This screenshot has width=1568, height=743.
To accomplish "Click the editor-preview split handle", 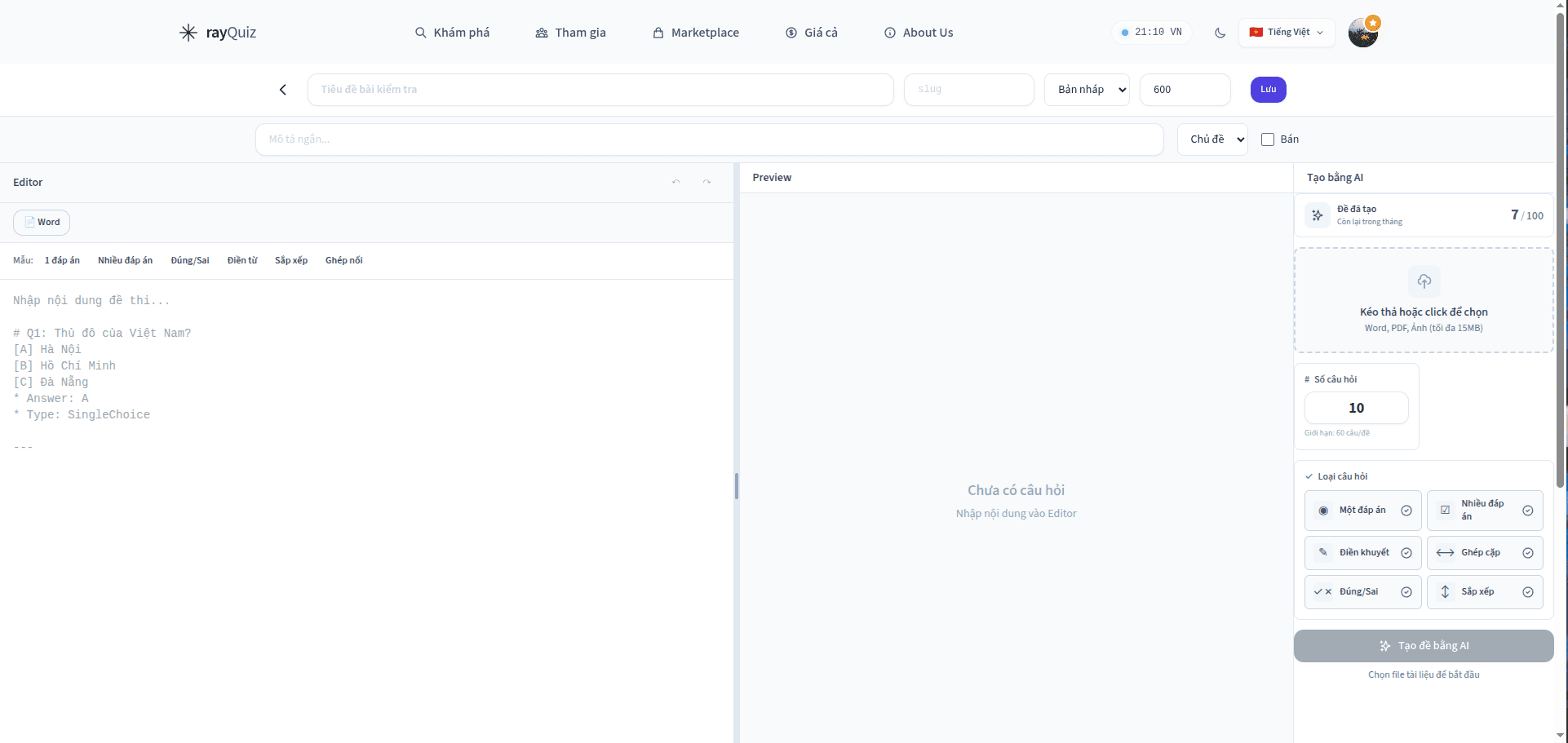I will (x=736, y=486).
